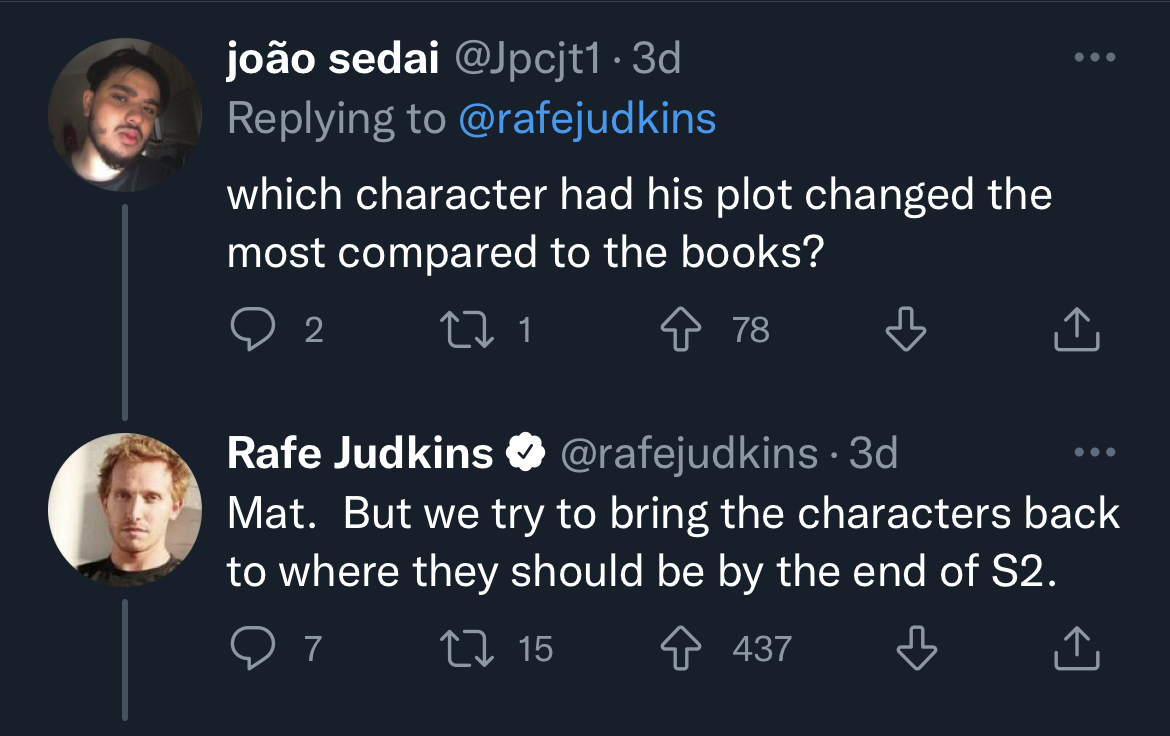Open Rafe Judkins' reply text about Mat
1170x736 pixels.
pyautogui.click(x=672, y=541)
